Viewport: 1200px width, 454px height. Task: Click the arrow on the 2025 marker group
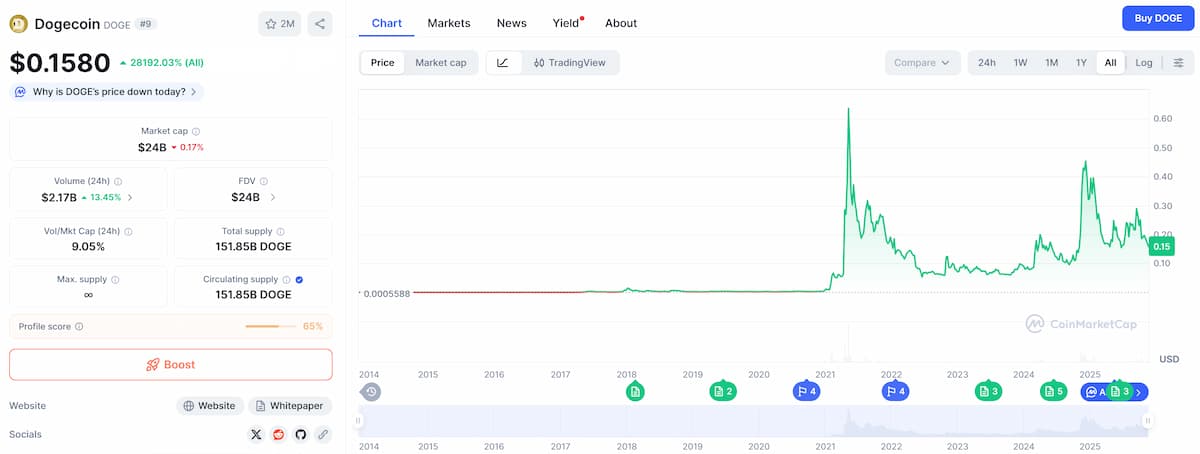[1139, 392]
